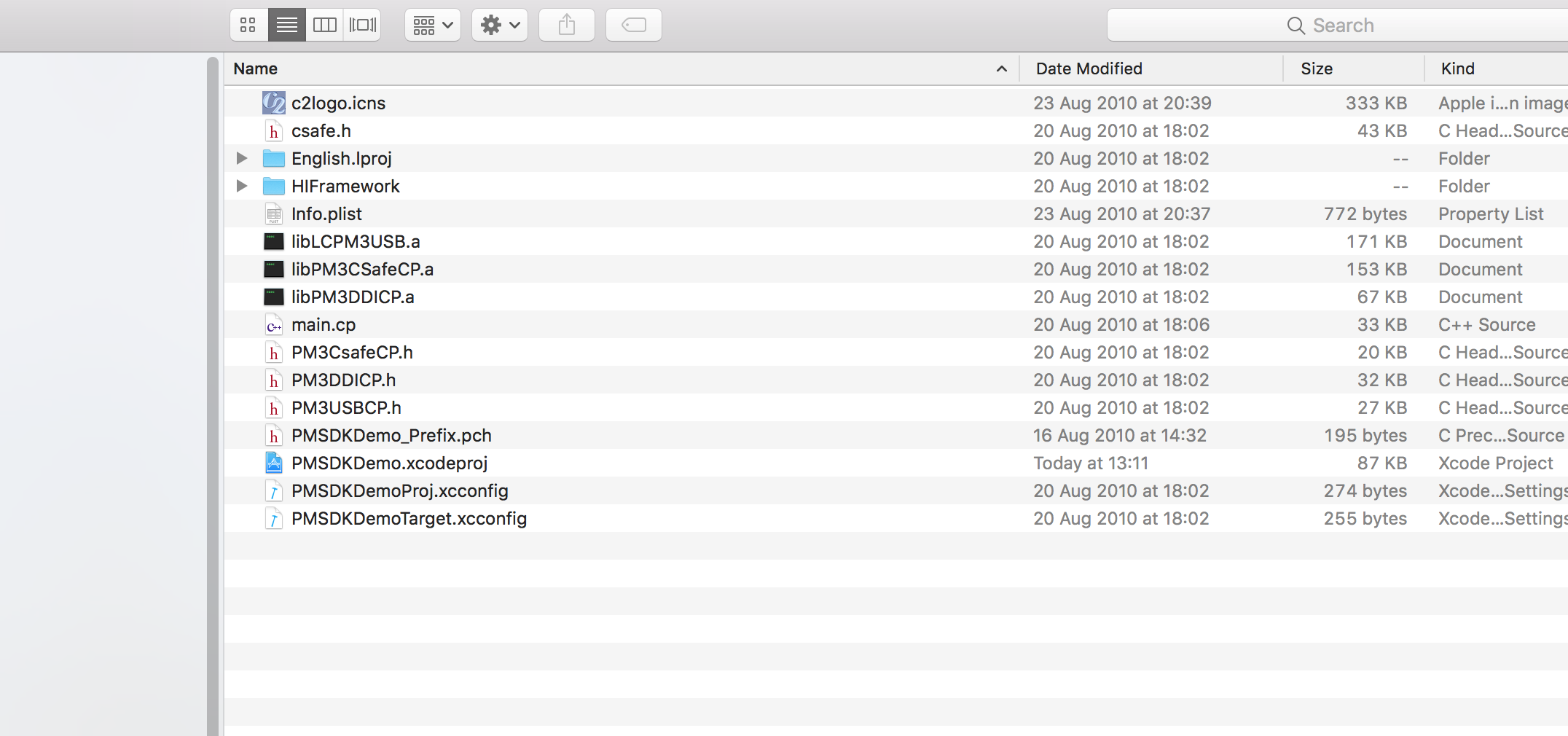1568x736 pixels.
Task: Open PMSDKDemoTarget.xcconfig file
Action: (x=409, y=518)
